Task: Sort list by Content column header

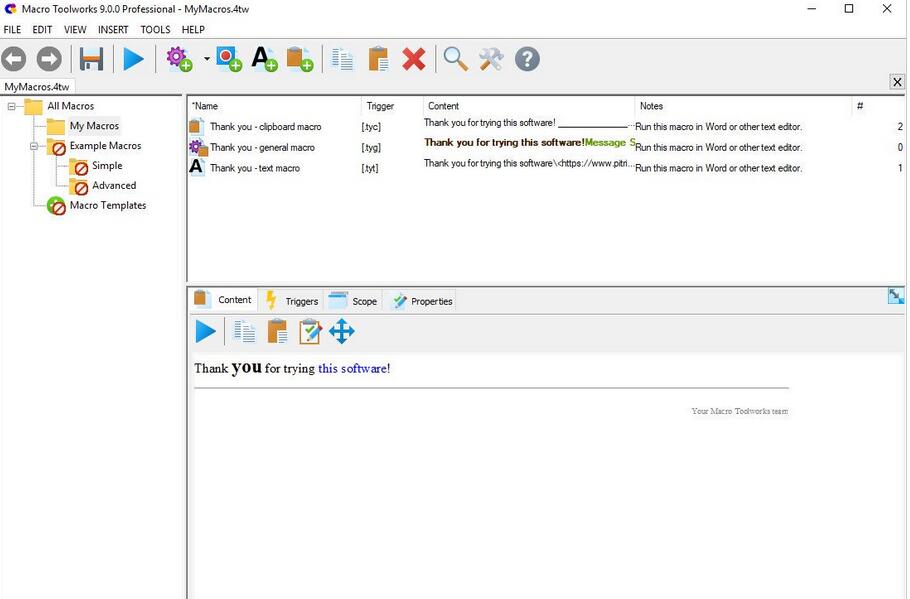Action: 529,106
